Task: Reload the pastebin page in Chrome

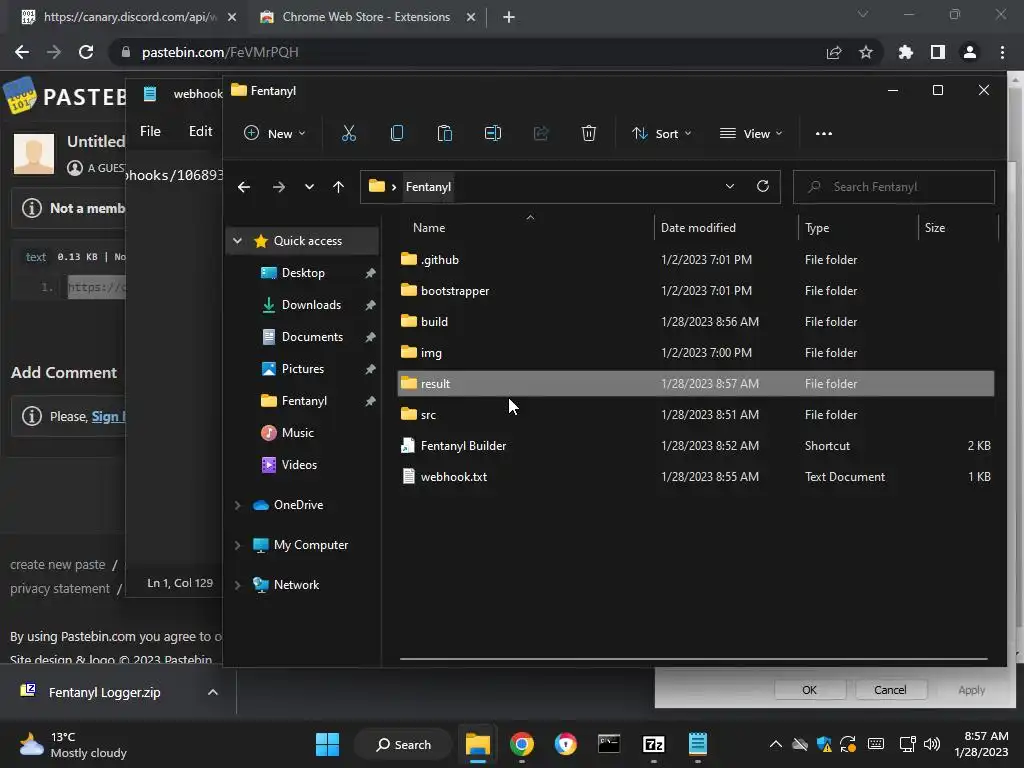Action: [x=86, y=52]
